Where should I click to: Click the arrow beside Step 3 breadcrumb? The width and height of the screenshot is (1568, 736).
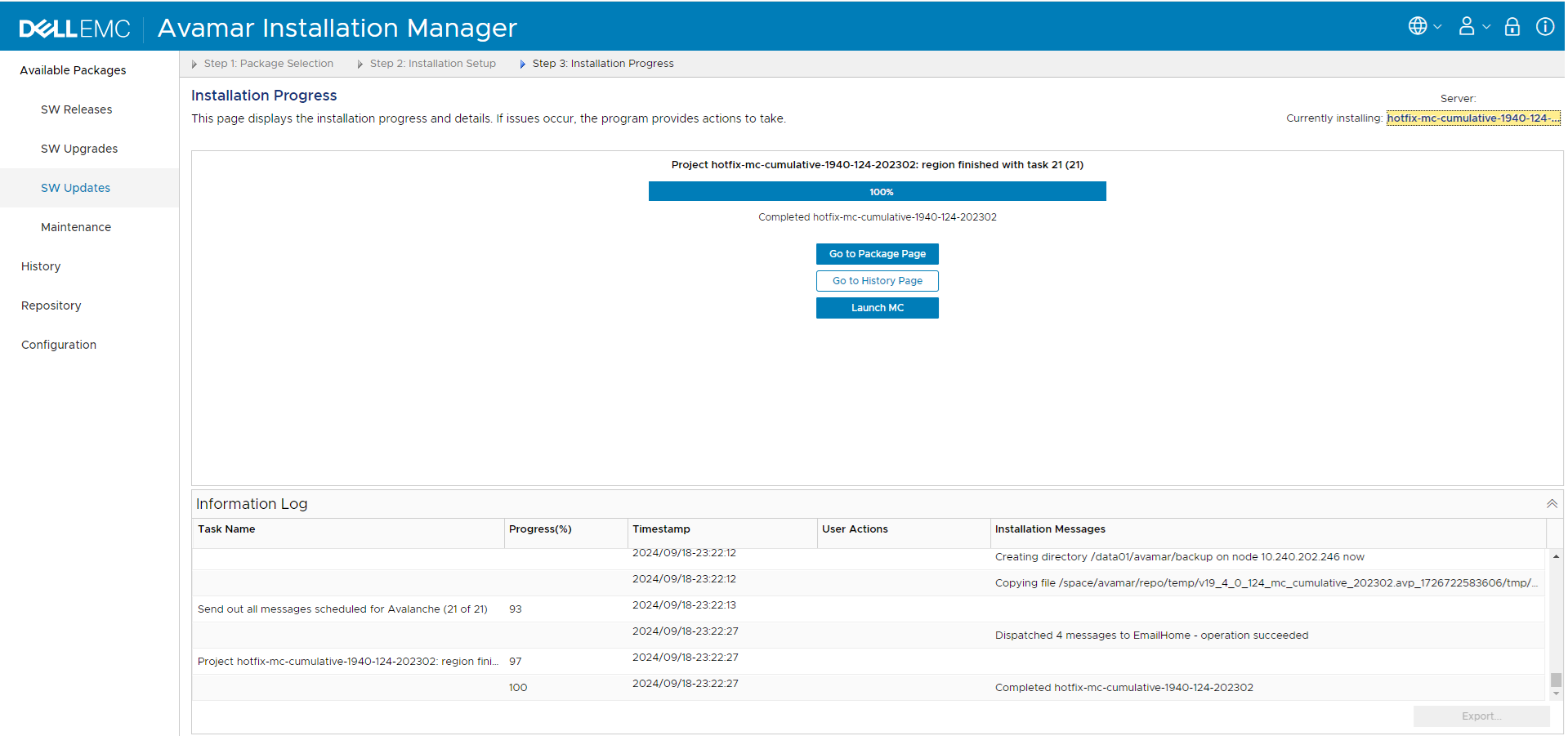523,63
